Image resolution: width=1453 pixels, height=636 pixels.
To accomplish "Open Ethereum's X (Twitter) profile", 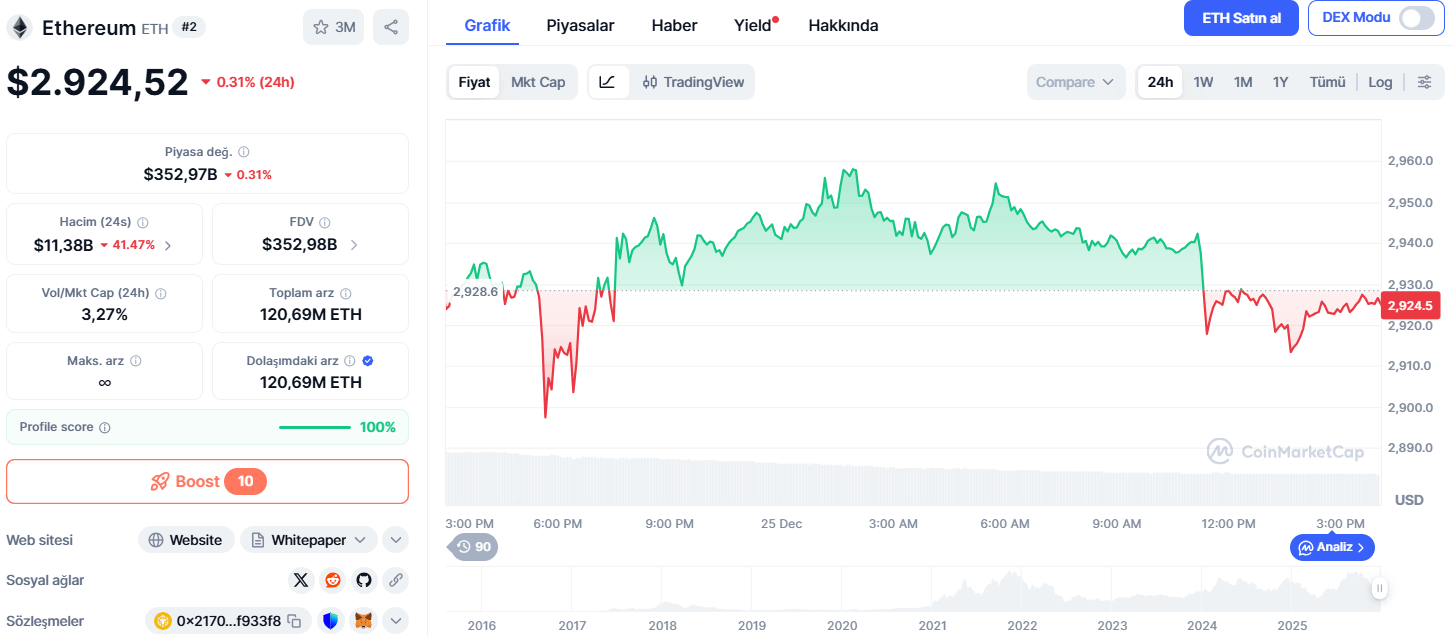I will pos(301,580).
